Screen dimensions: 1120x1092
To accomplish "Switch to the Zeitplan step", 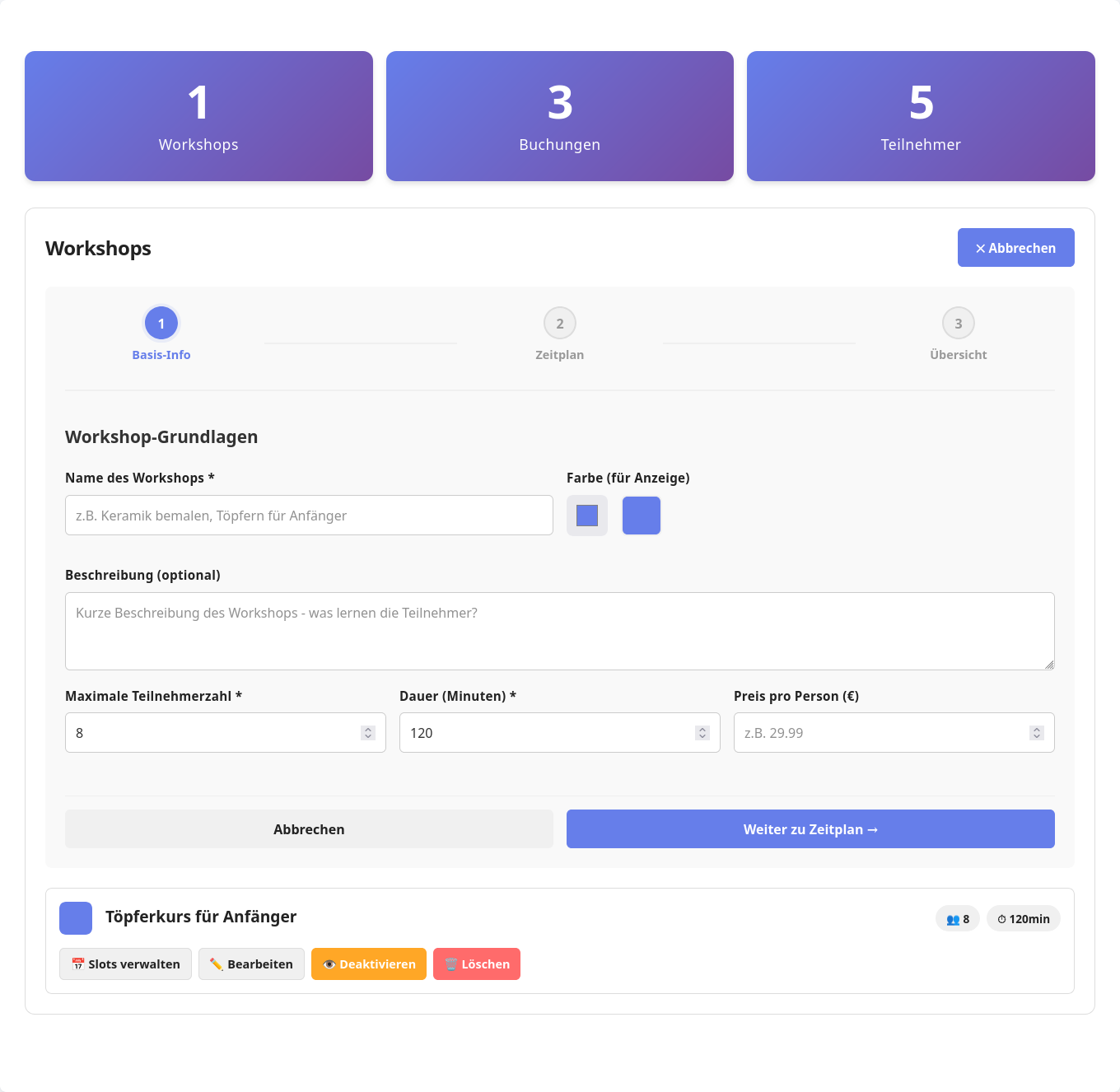I will pyautogui.click(x=560, y=323).
